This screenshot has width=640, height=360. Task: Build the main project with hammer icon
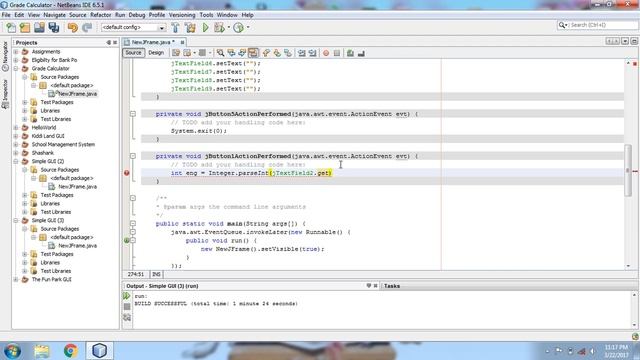pyautogui.click(x=176, y=27)
